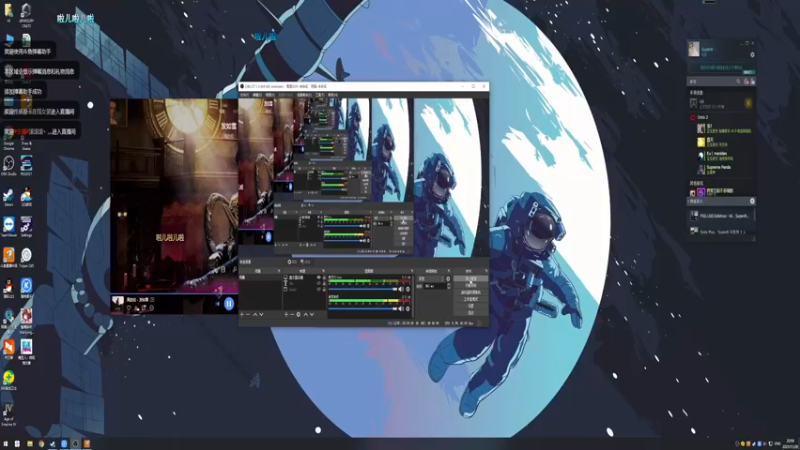Remove the selected scene in OBS
The width and height of the screenshot is (800, 450).
click(248, 314)
